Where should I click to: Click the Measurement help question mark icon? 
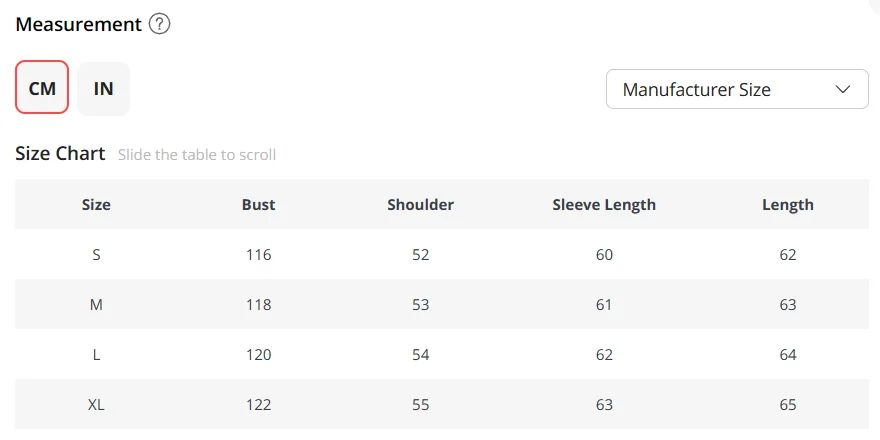tap(159, 24)
